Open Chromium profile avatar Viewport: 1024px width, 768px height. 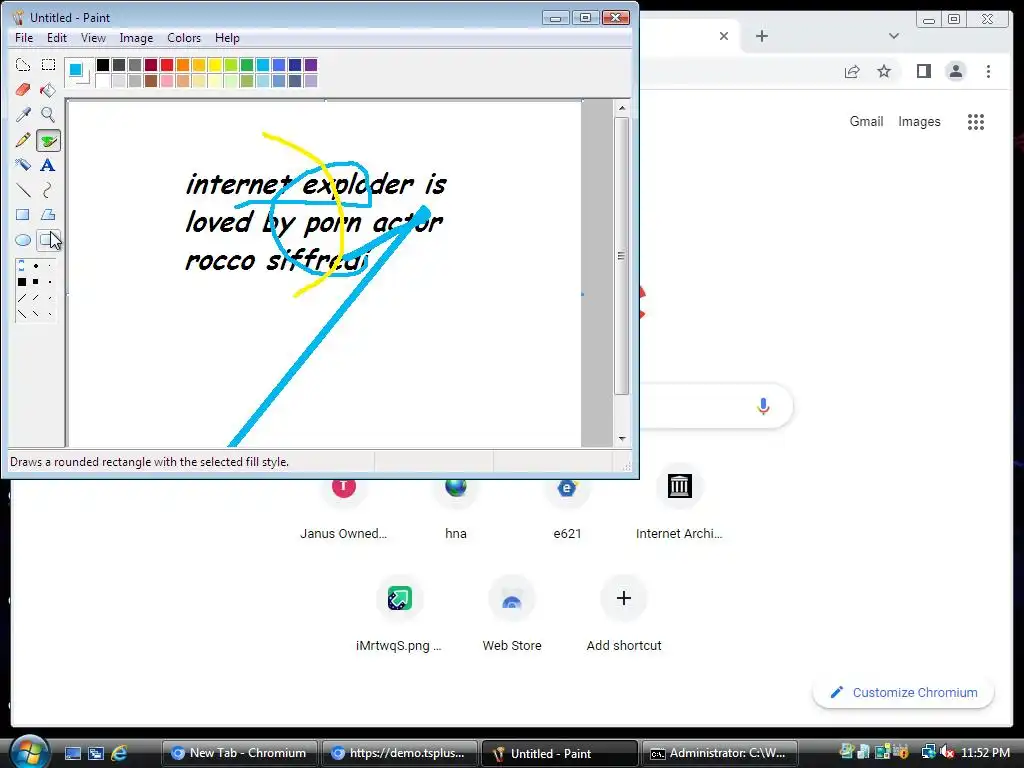(x=955, y=71)
